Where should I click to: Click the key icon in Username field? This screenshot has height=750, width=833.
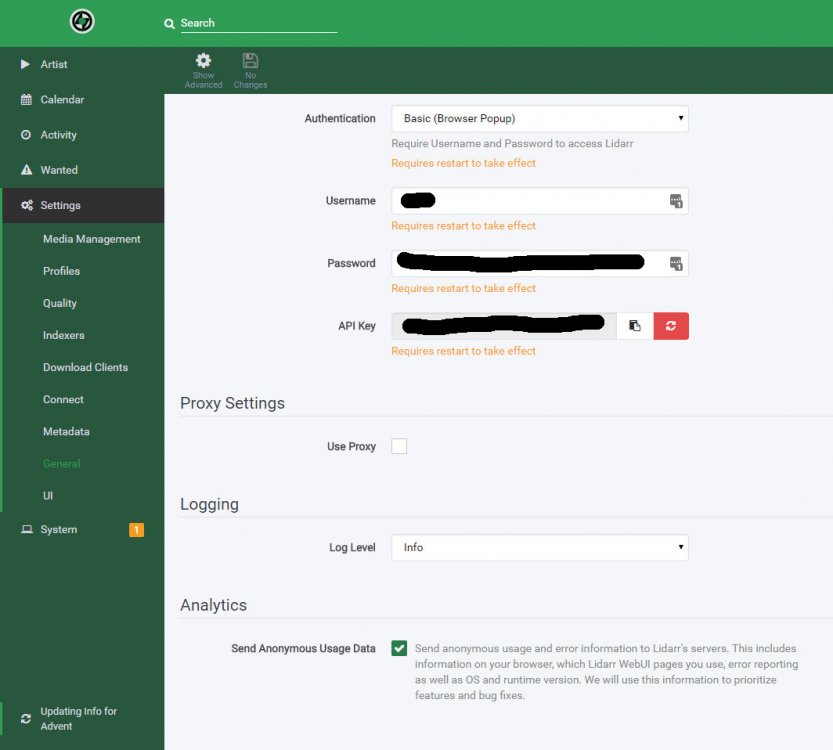(676, 201)
